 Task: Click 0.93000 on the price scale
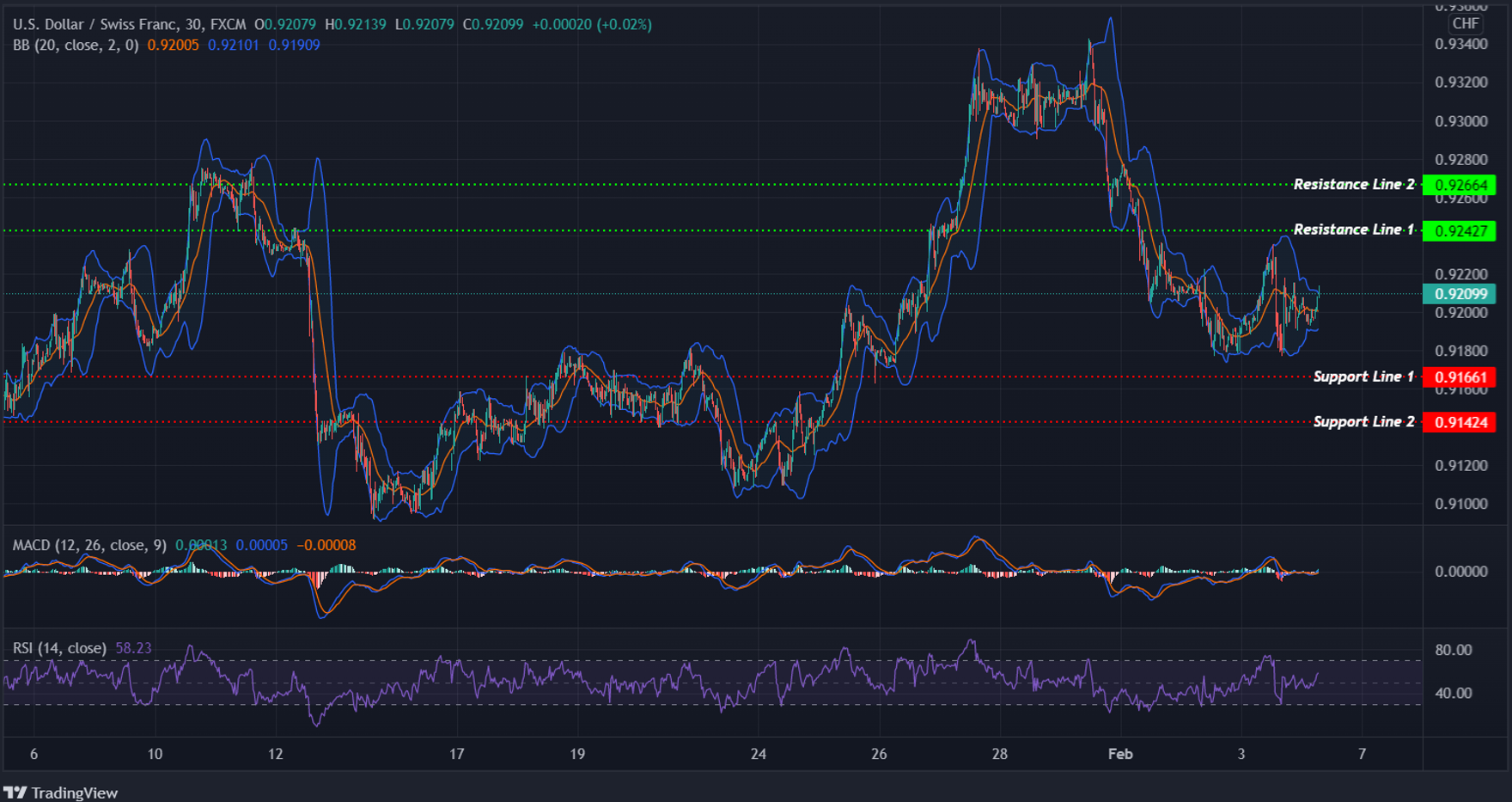pos(1462,120)
